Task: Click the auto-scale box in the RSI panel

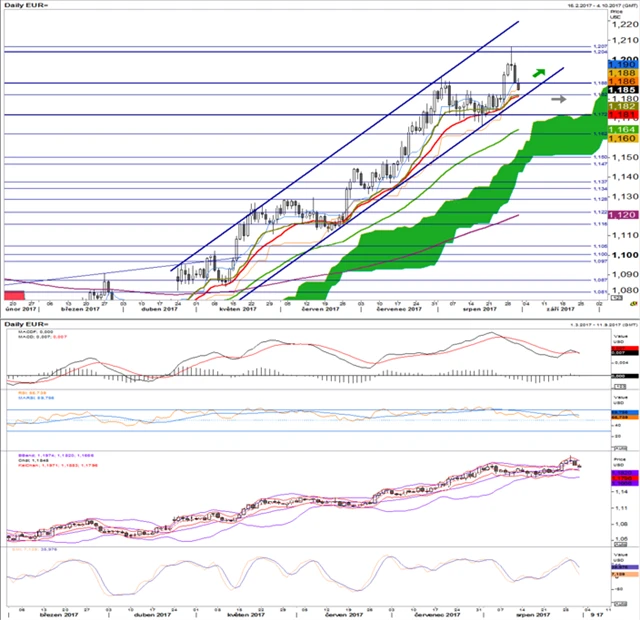Action: tap(620, 448)
